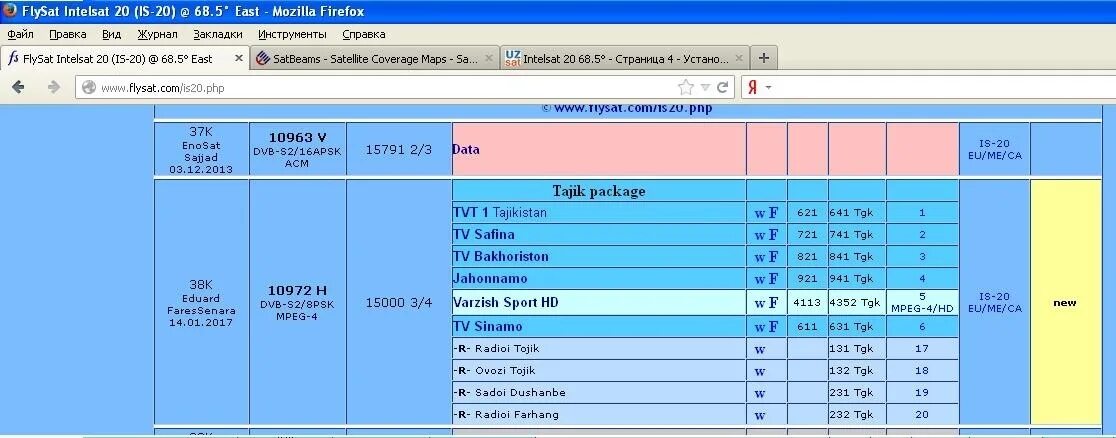Image resolution: width=1116 pixels, height=438 pixels.
Task: Click the W web icon for TVT 1
Action: coord(759,213)
